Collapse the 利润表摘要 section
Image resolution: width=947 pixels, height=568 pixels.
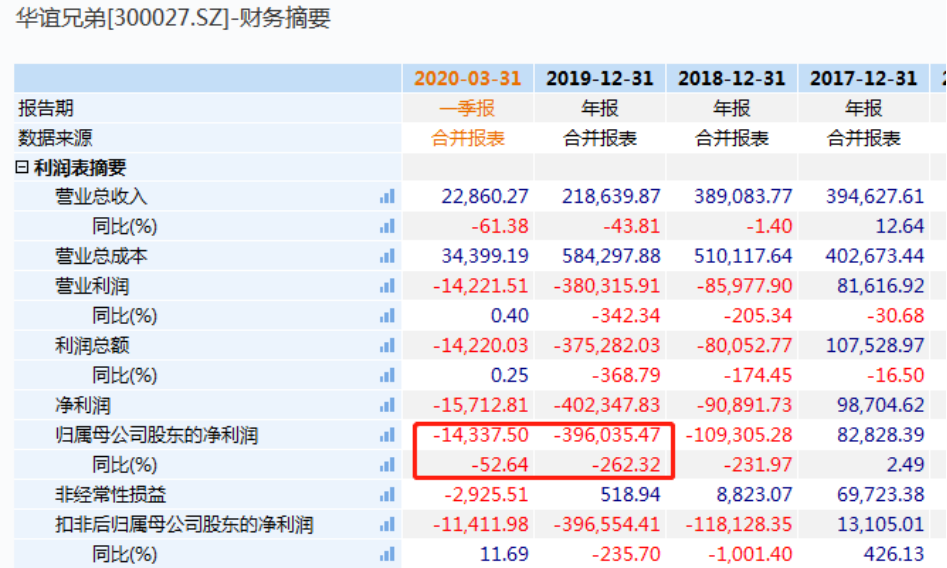(x=22, y=167)
